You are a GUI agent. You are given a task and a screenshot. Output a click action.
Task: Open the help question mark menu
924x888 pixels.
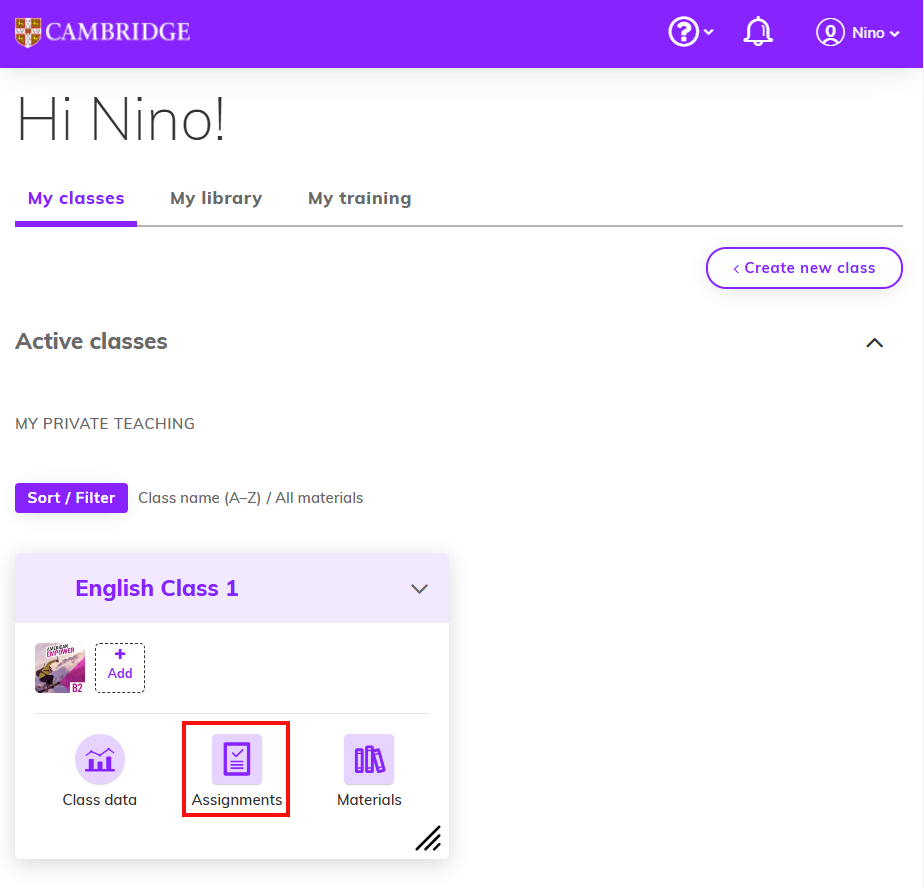point(683,32)
